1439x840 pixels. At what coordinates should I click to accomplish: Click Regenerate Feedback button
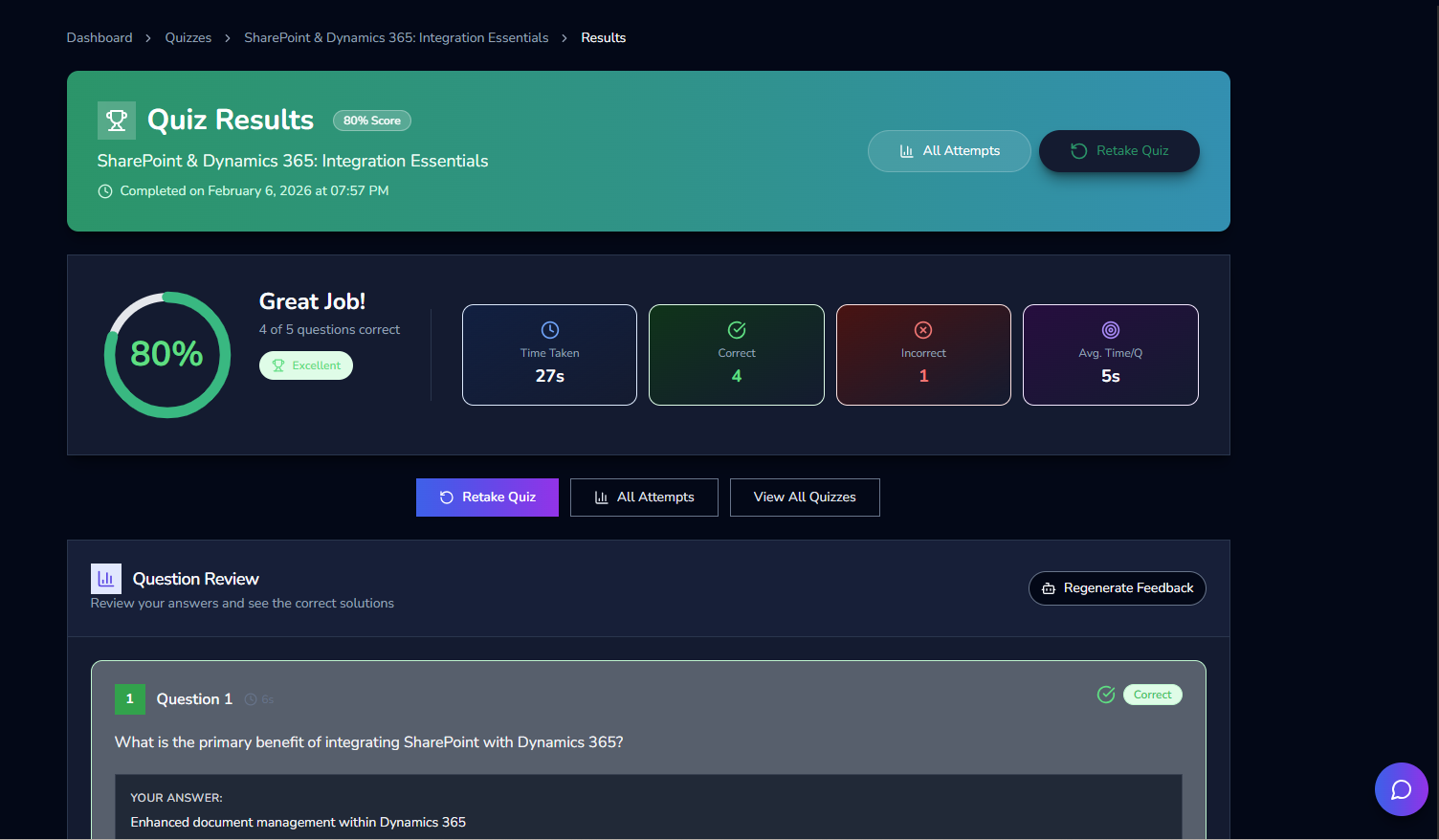[x=1117, y=588]
